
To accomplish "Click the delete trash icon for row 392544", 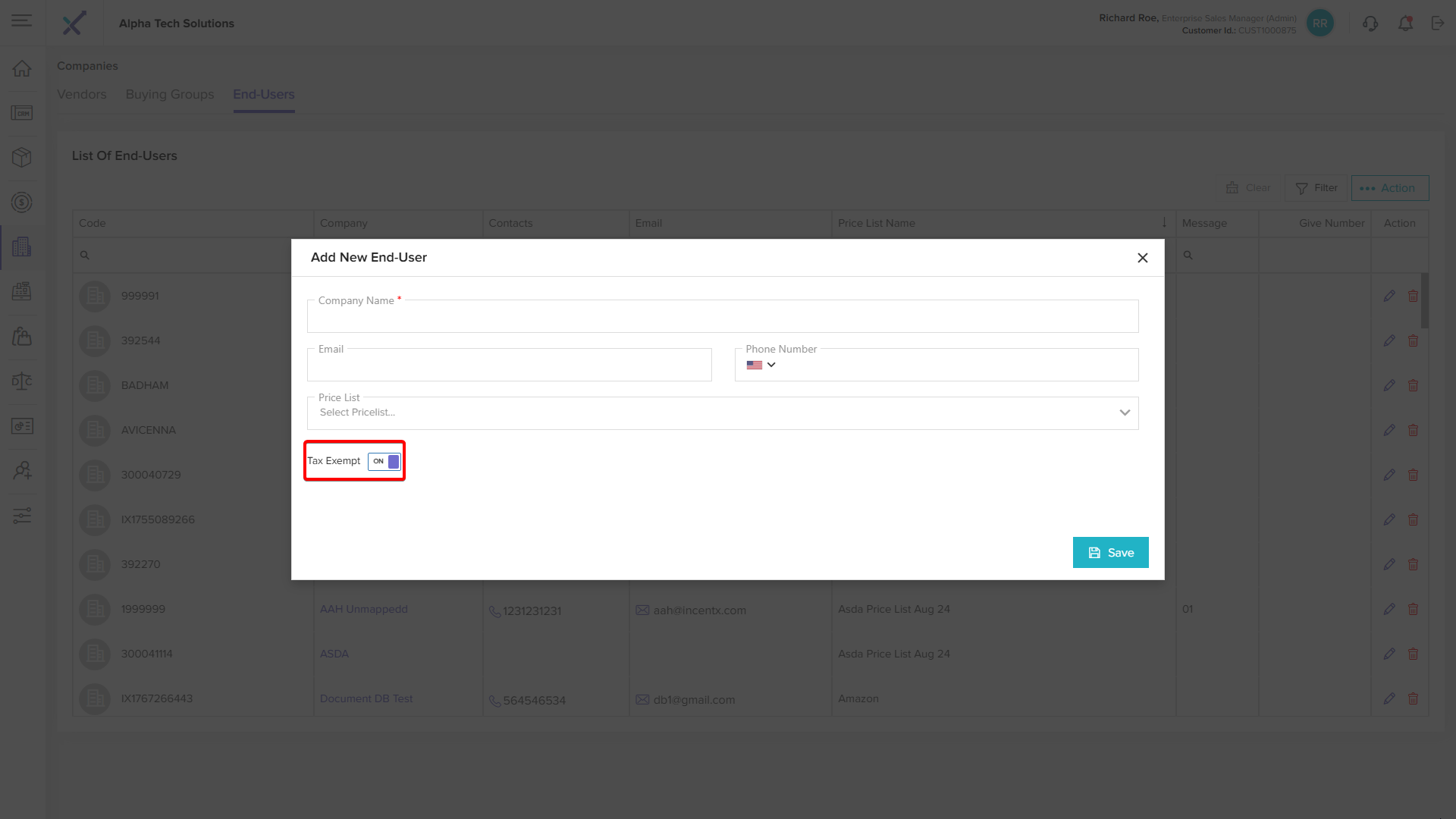I will [1413, 340].
